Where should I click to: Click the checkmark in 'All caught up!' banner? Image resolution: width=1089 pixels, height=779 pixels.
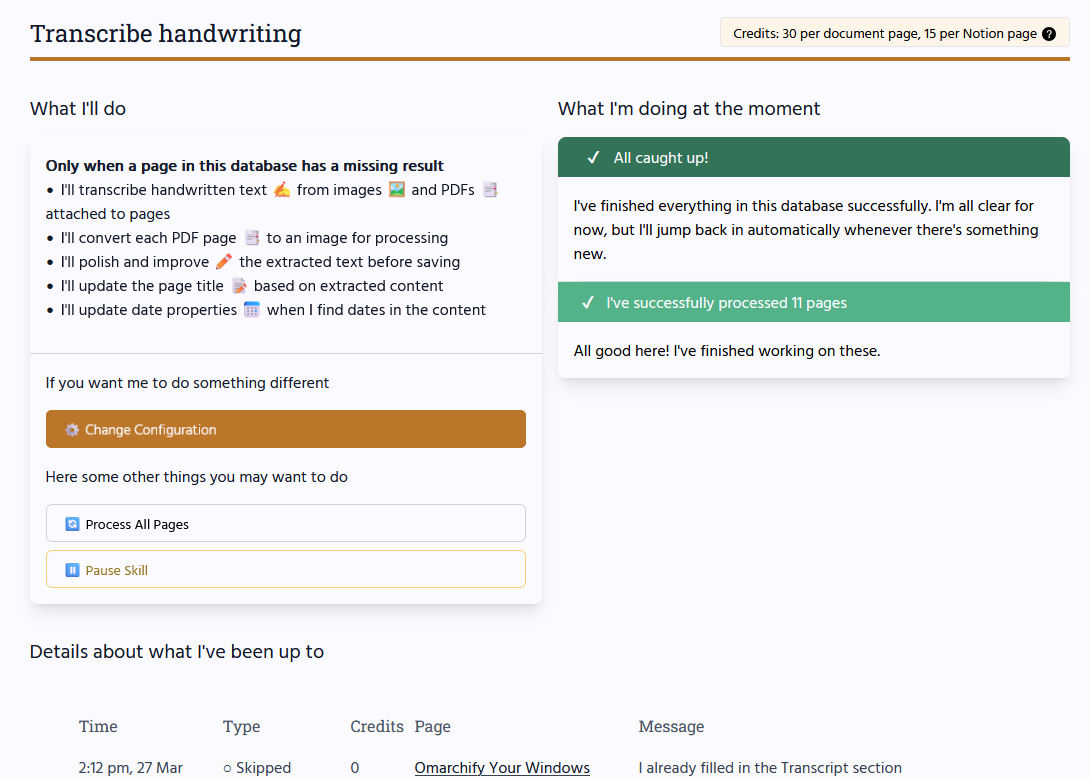[593, 158]
